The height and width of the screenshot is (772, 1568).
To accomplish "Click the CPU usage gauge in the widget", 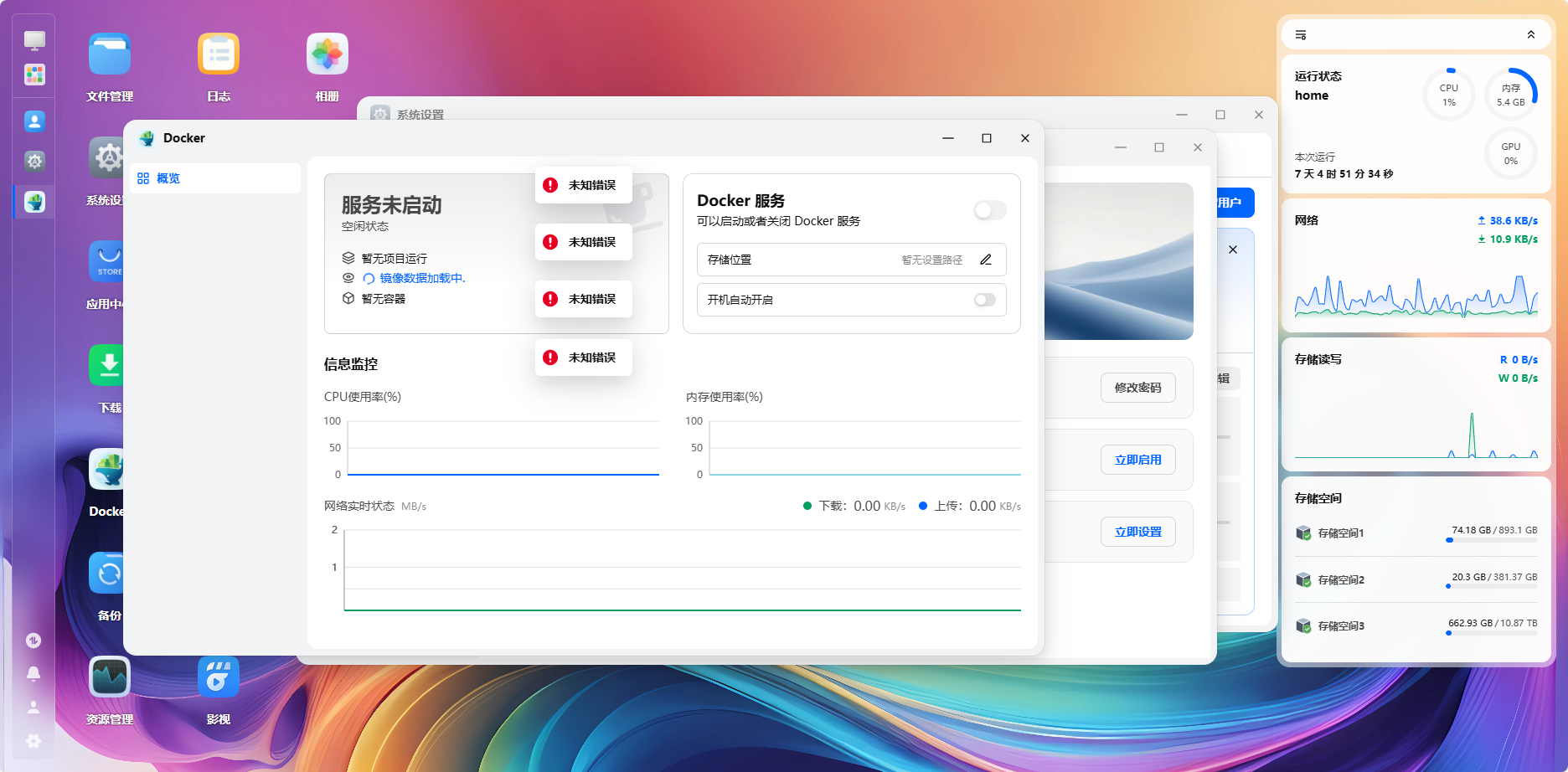I will [x=1448, y=95].
